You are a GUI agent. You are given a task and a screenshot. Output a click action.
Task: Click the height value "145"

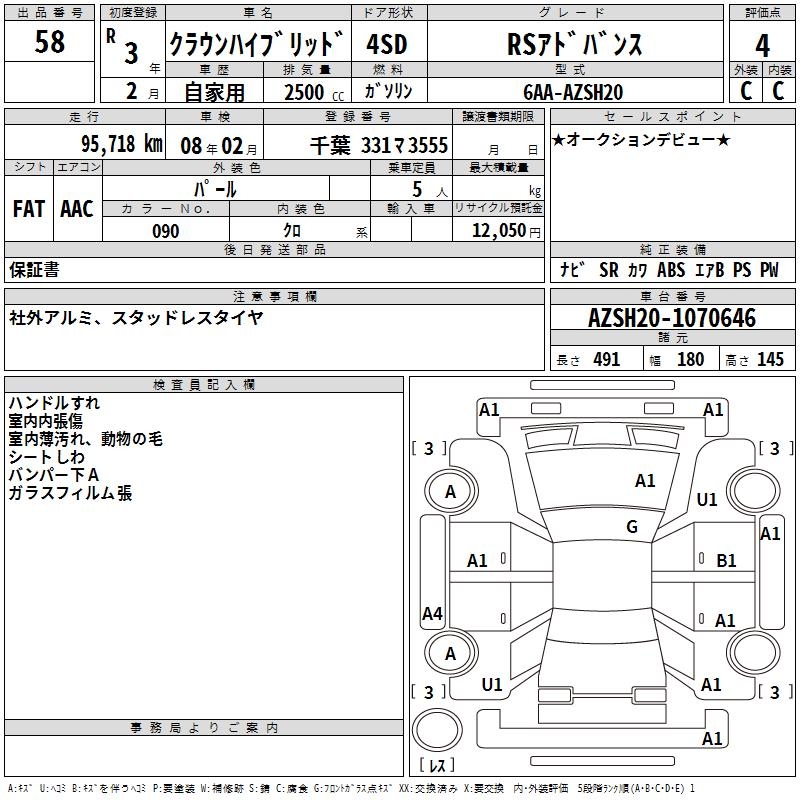pyautogui.click(x=770, y=359)
